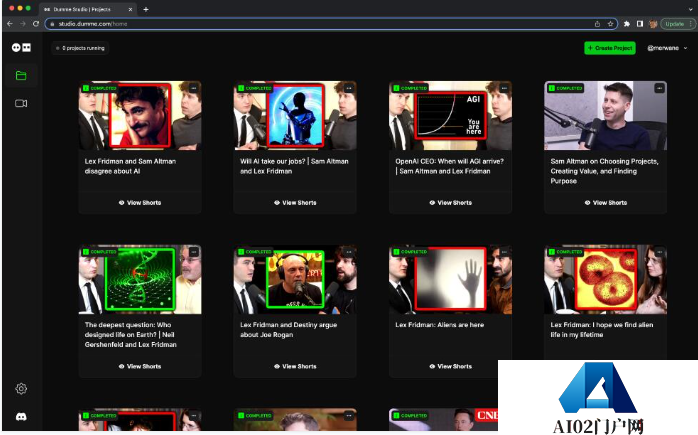Screen dimensions: 698x435
Task: Click '0 projects running' status indicator
Action: (81, 48)
